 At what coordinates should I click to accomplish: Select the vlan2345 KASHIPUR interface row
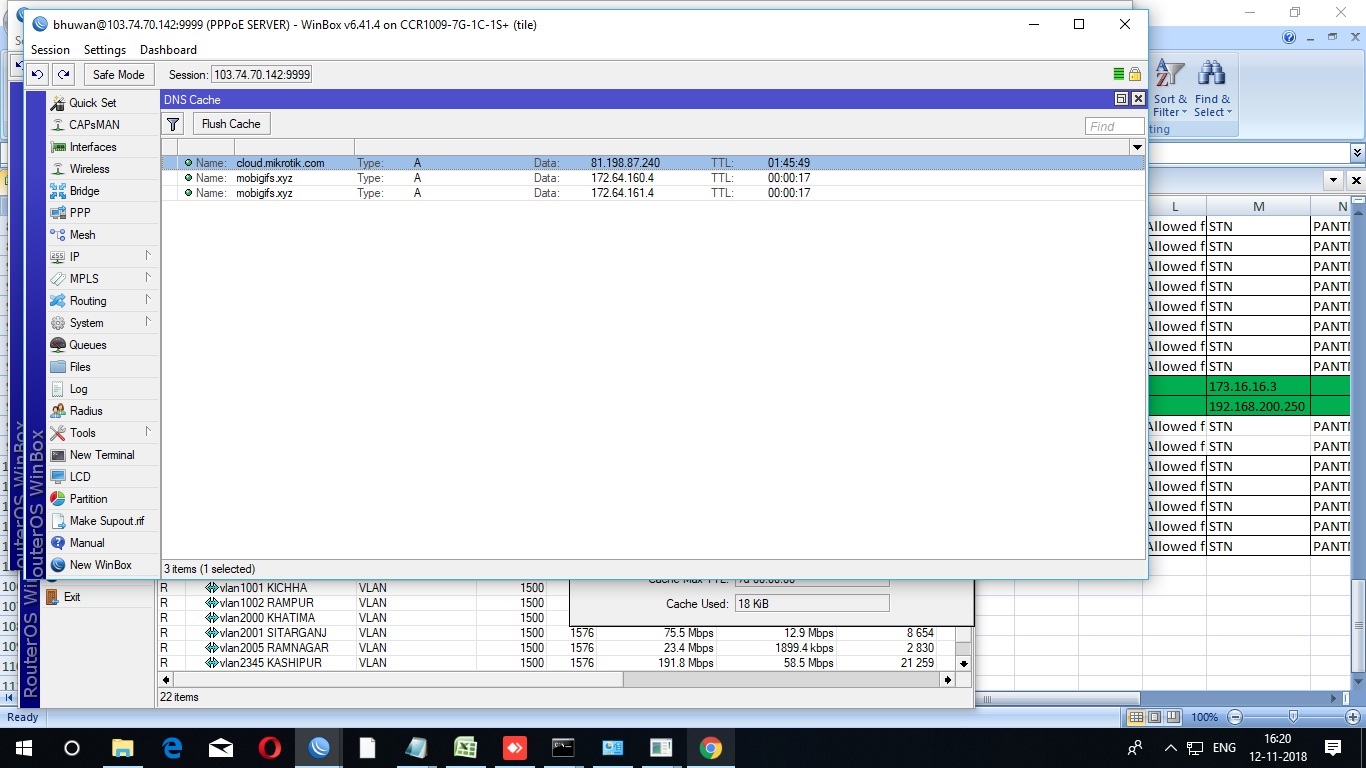pos(556,663)
